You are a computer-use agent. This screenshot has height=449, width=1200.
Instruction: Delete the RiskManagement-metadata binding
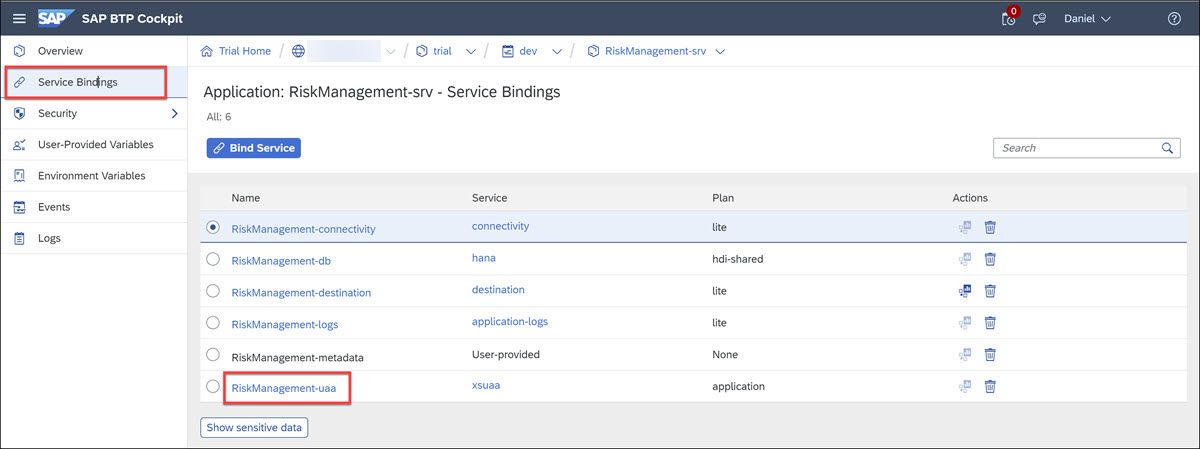[990, 354]
